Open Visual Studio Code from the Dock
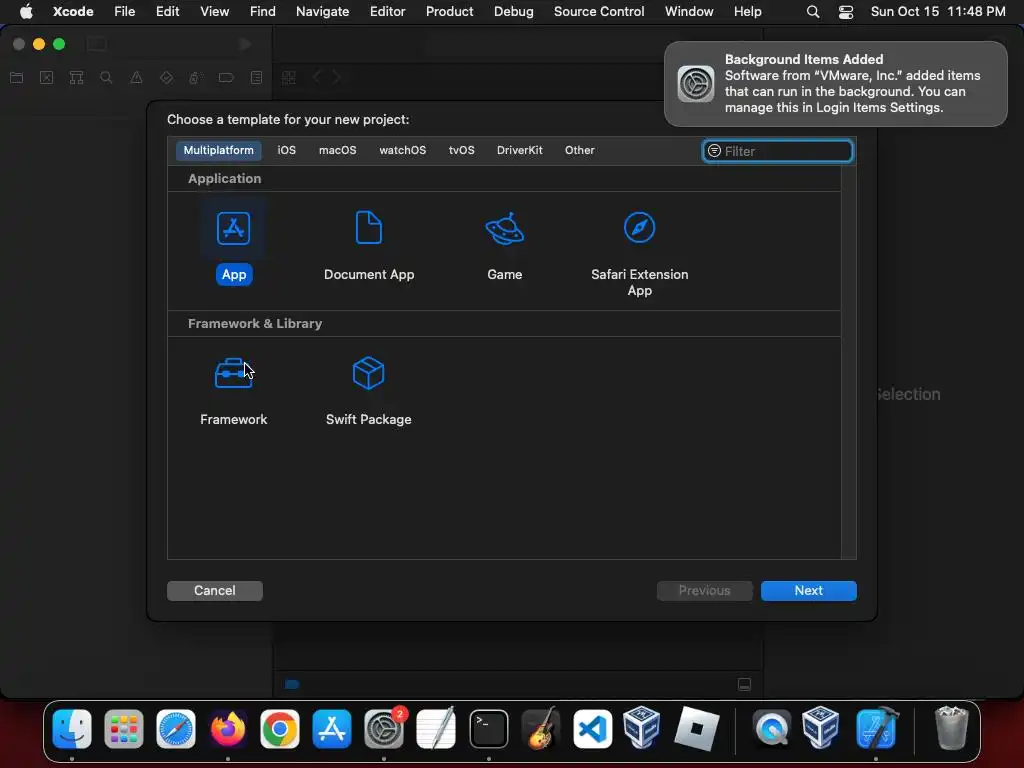Viewport: 1024px width, 768px height. 592,728
